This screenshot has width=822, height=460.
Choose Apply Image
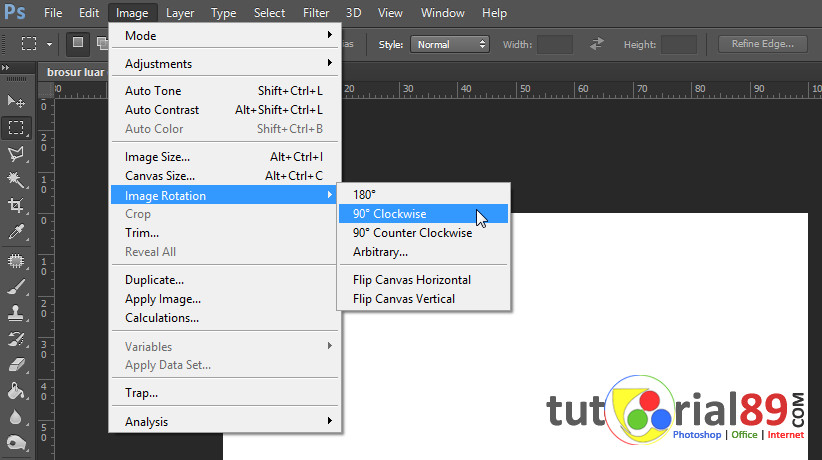(226, 298)
